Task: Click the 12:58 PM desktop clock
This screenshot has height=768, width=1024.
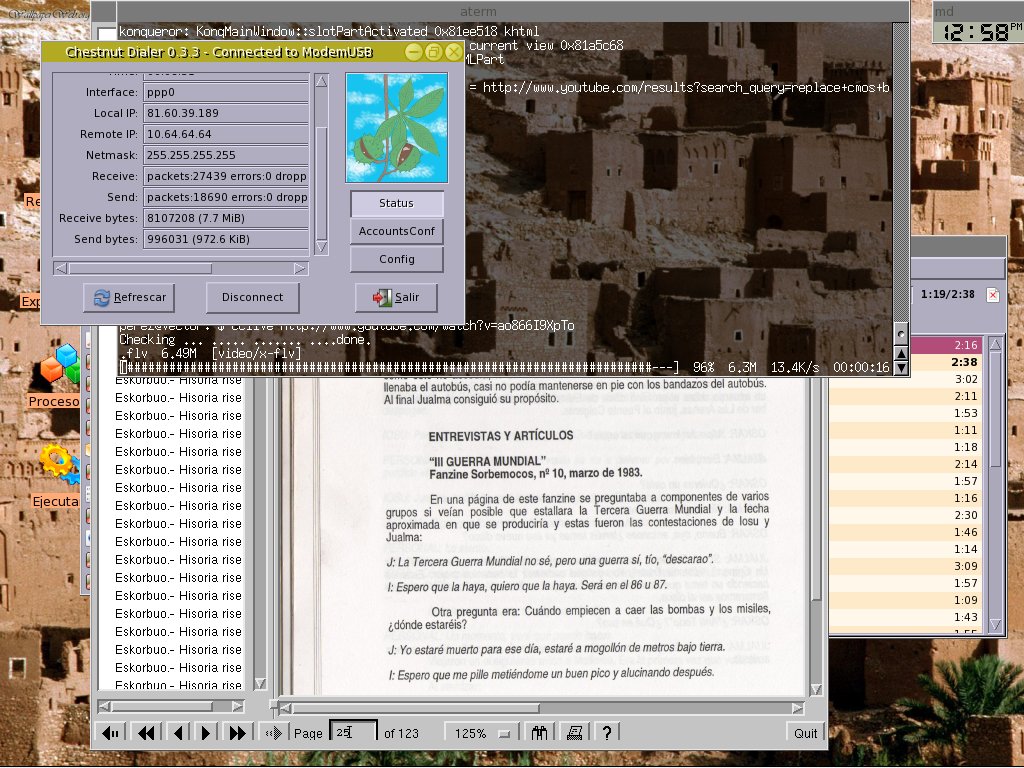Action: click(977, 31)
